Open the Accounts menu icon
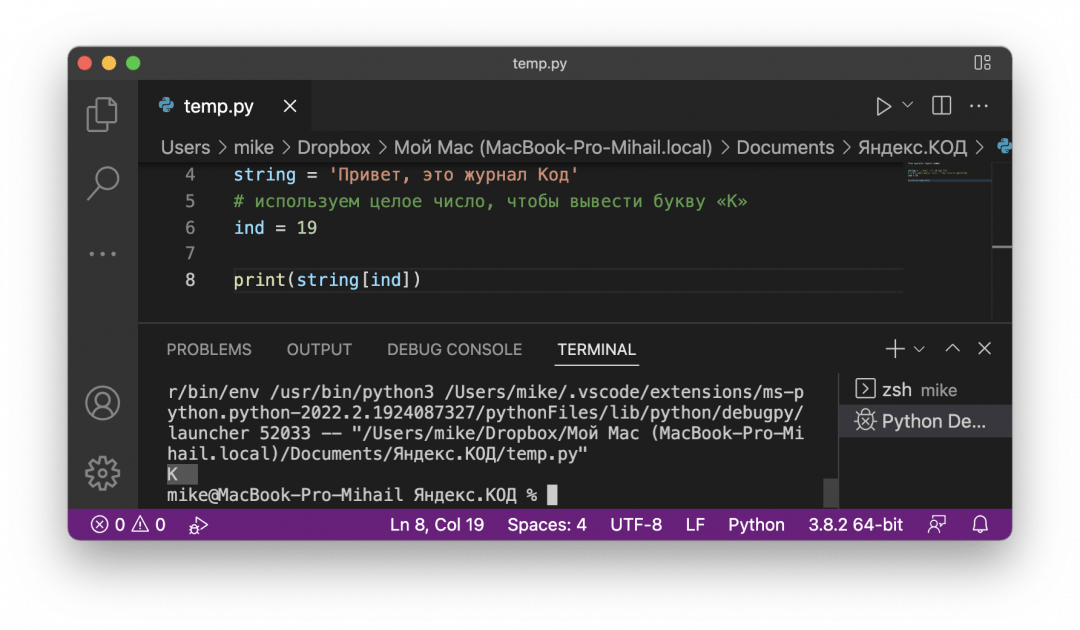 click(102, 402)
